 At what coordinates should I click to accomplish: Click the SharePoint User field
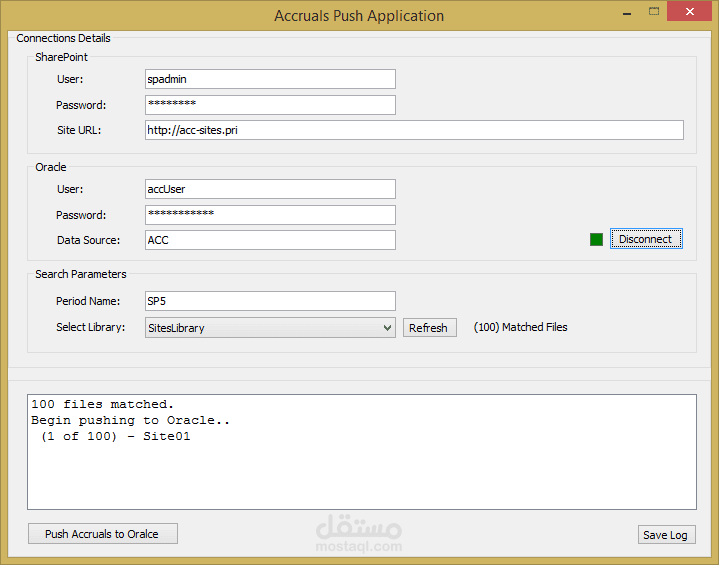click(x=270, y=79)
